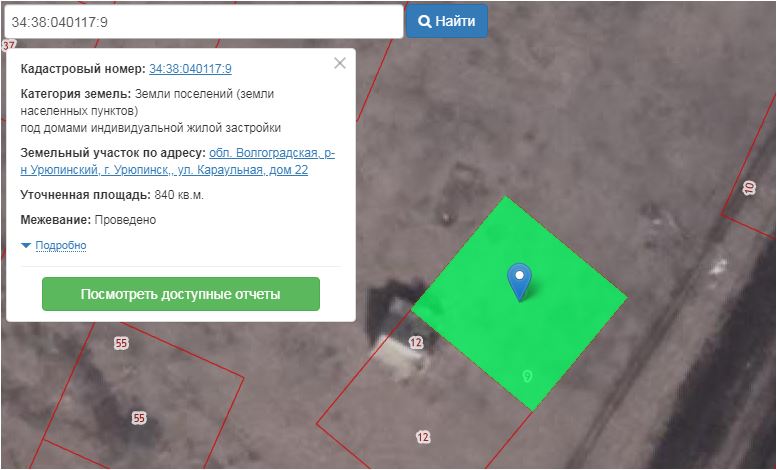The width and height of the screenshot is (777, 470).
Task: Click parcel label 10 on the map
Action: (x=749, y=188)
